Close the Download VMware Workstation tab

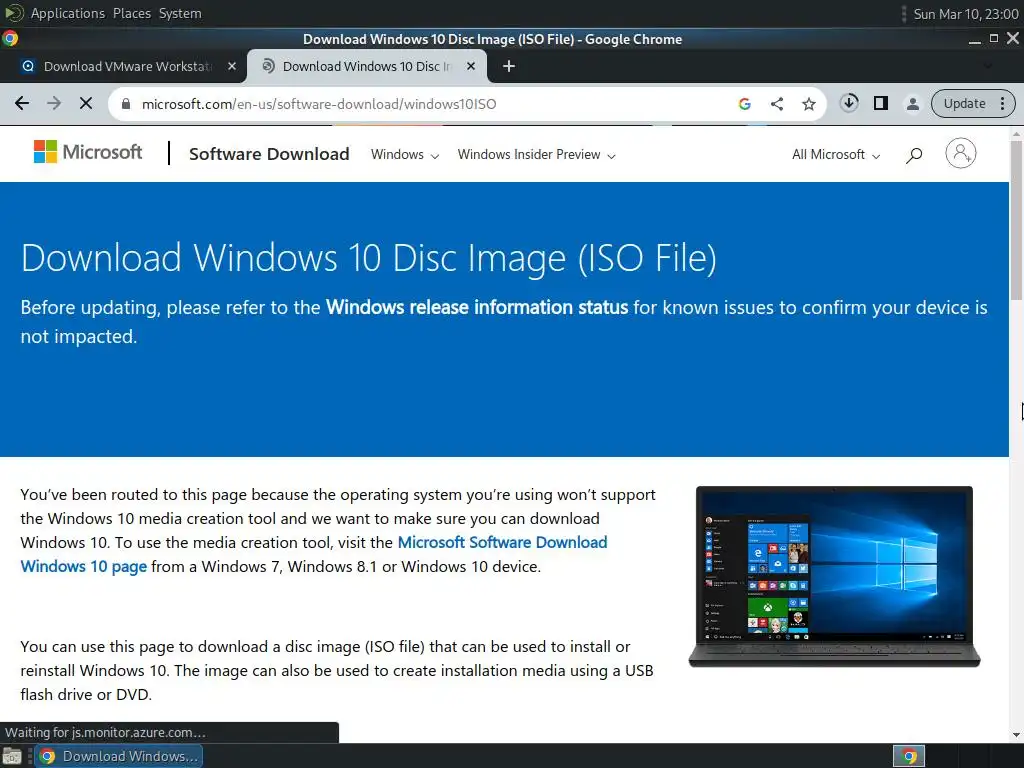pos(231,66)
